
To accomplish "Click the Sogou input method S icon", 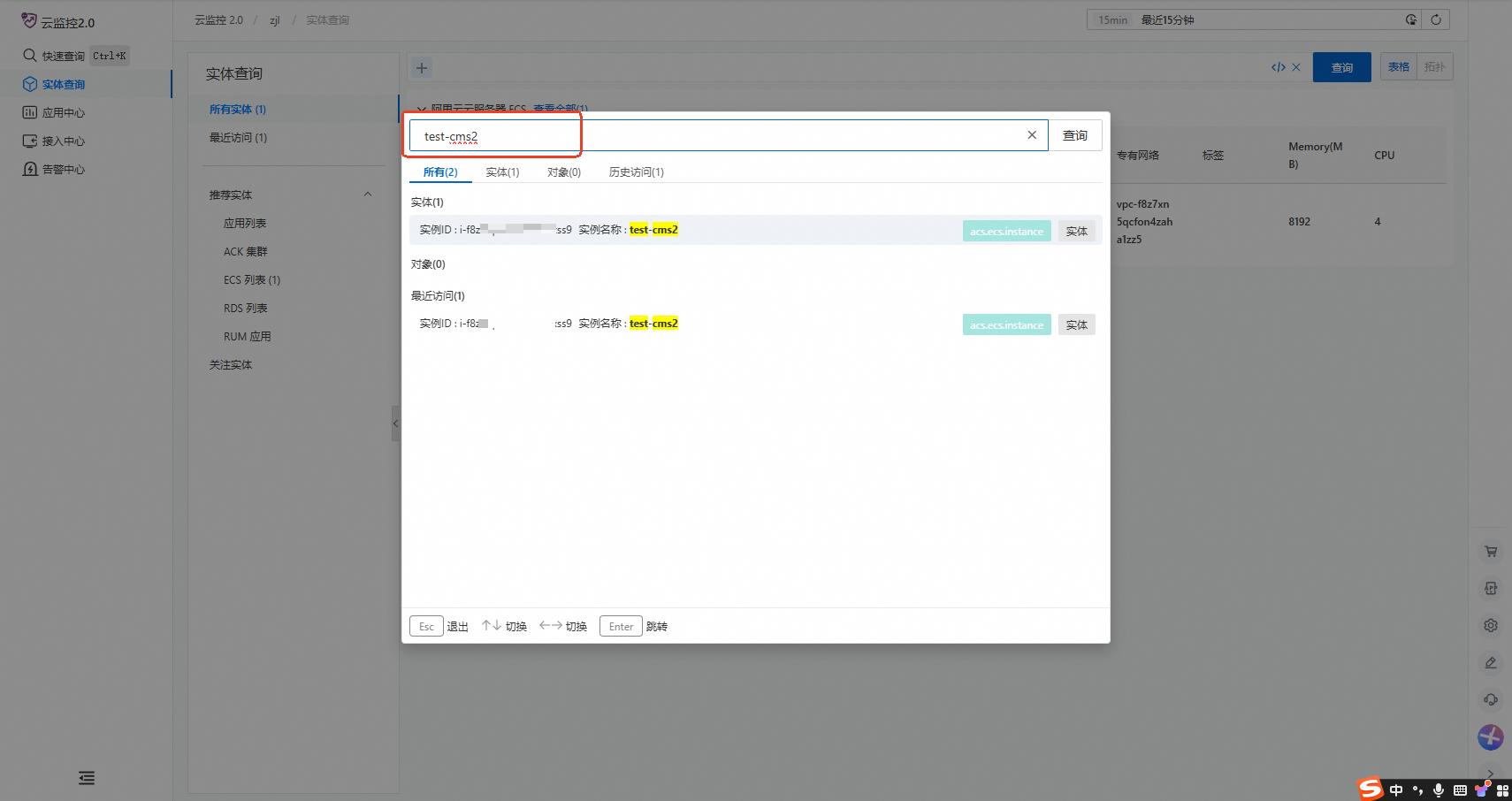I will (1371, 789).
